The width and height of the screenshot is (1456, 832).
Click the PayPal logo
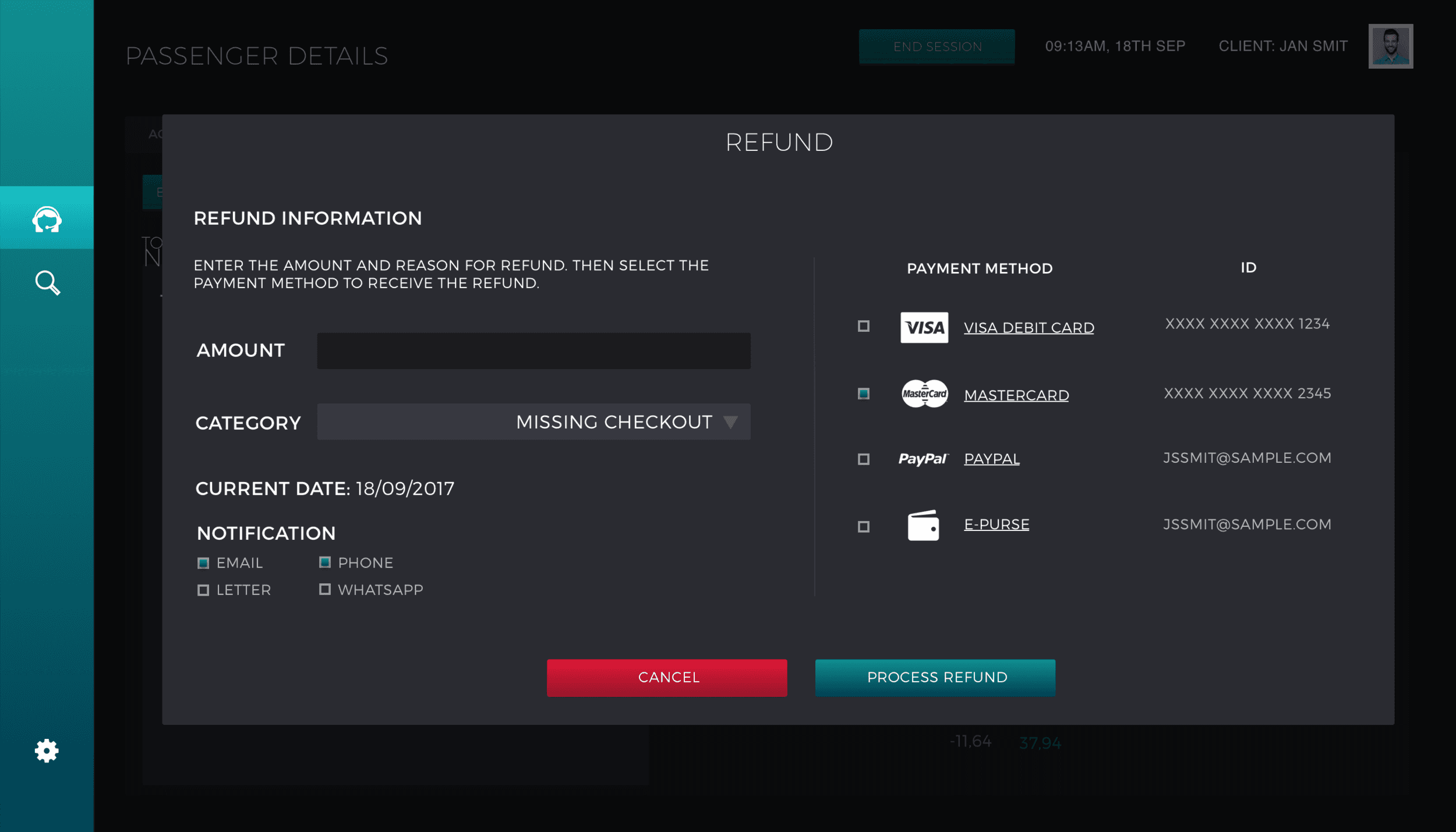923,459
